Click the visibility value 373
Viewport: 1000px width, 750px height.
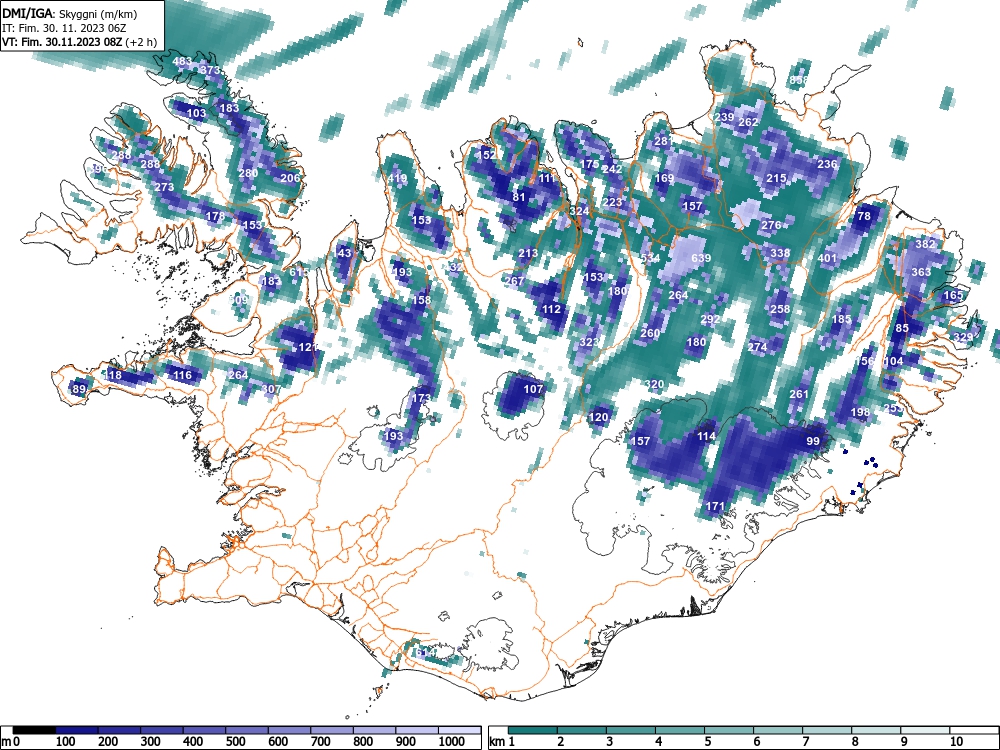pos(209,70)
